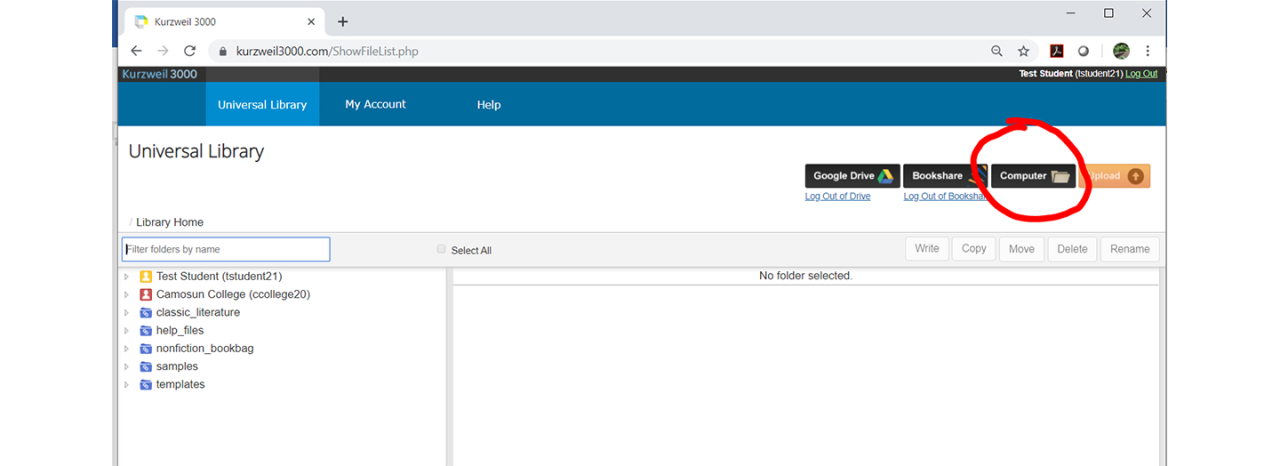Click the Copy button
The image size is (1280, 466).
[x=974, y=249]
